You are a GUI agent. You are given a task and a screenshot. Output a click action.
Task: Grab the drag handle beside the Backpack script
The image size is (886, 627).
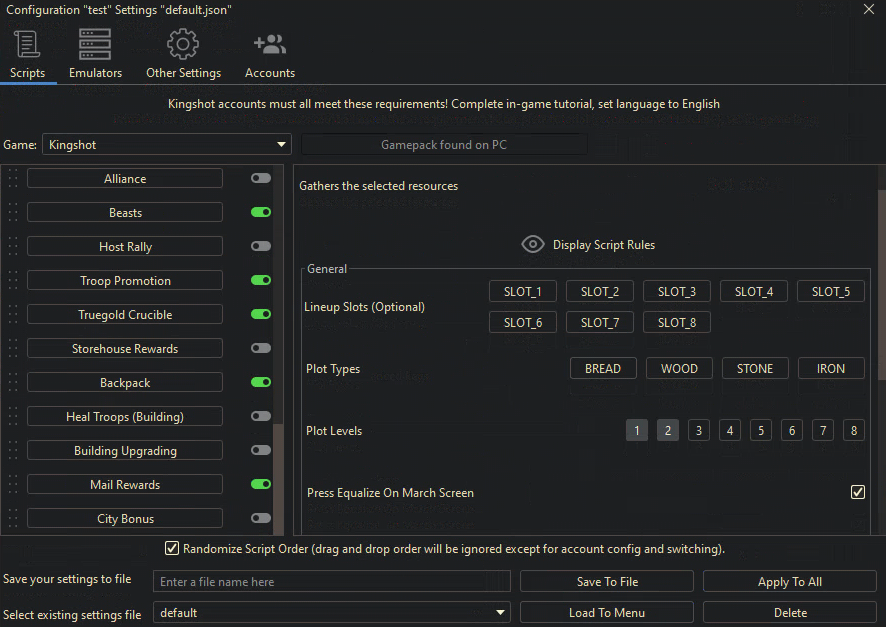point(14,383)
